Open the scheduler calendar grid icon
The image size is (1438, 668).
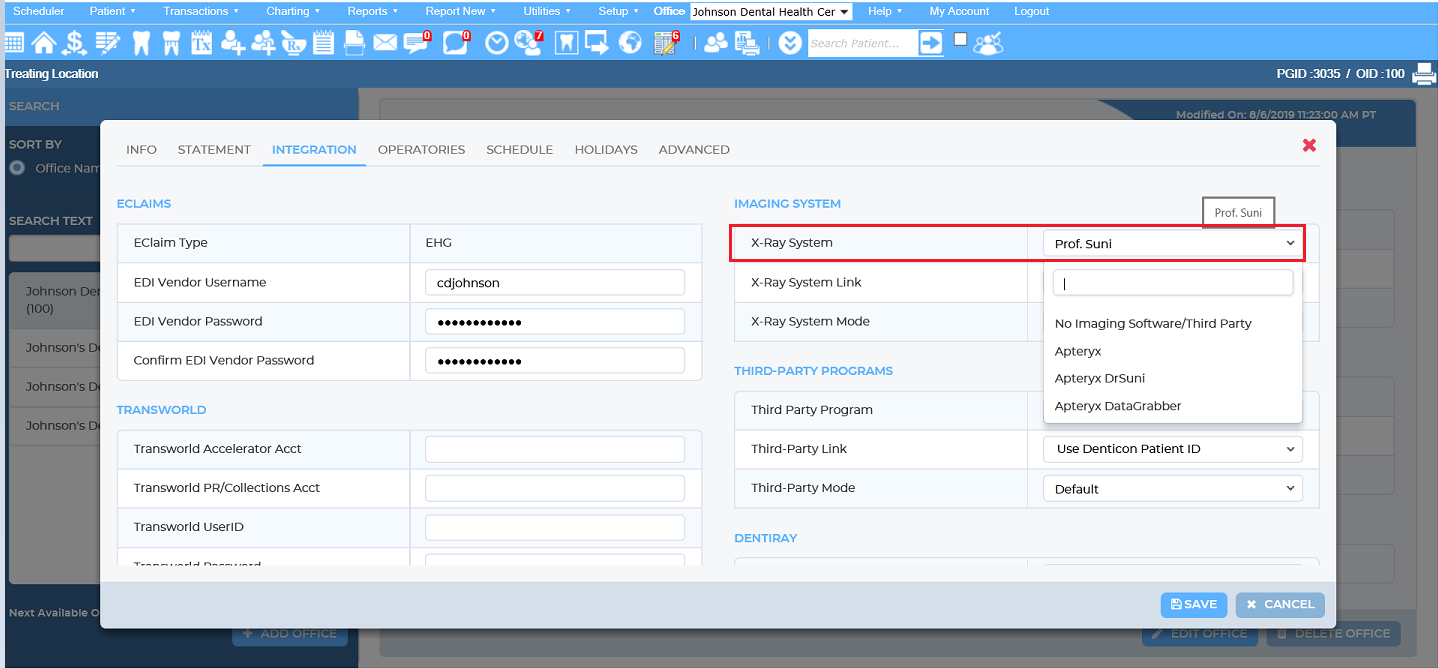14,43
